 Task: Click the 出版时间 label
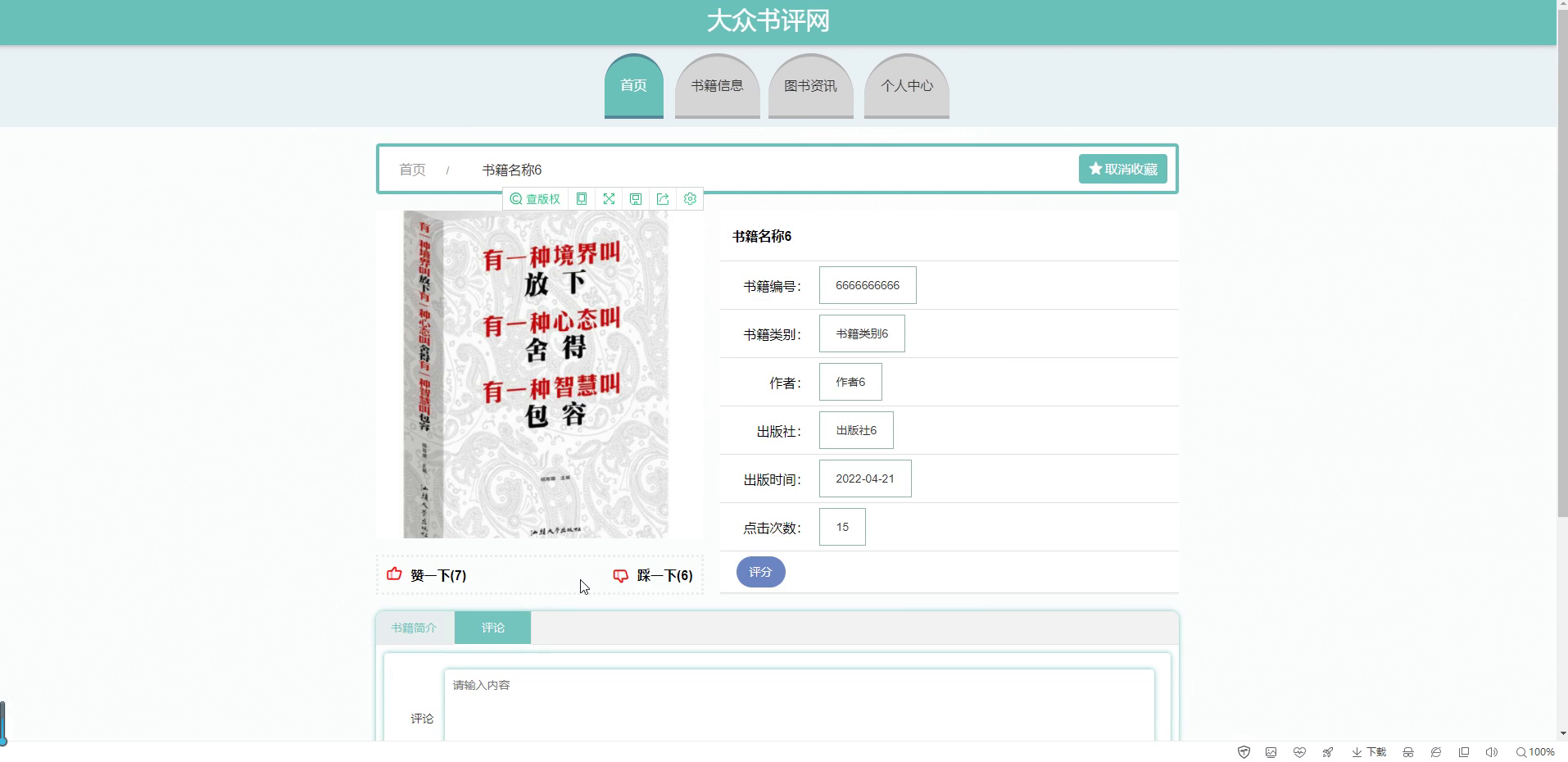tap(773, 479)
